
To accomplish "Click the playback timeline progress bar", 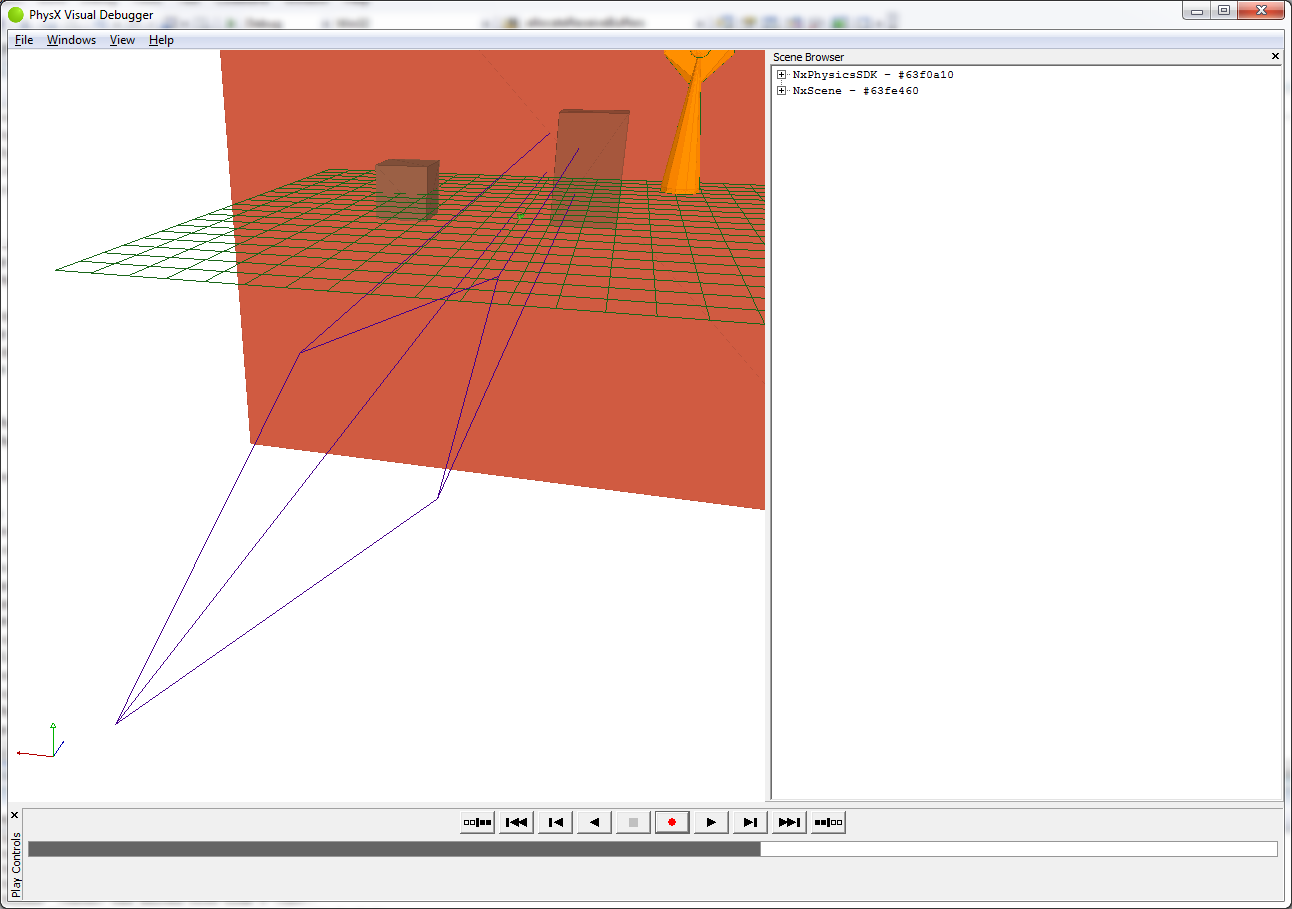I will tap(652, 849).
